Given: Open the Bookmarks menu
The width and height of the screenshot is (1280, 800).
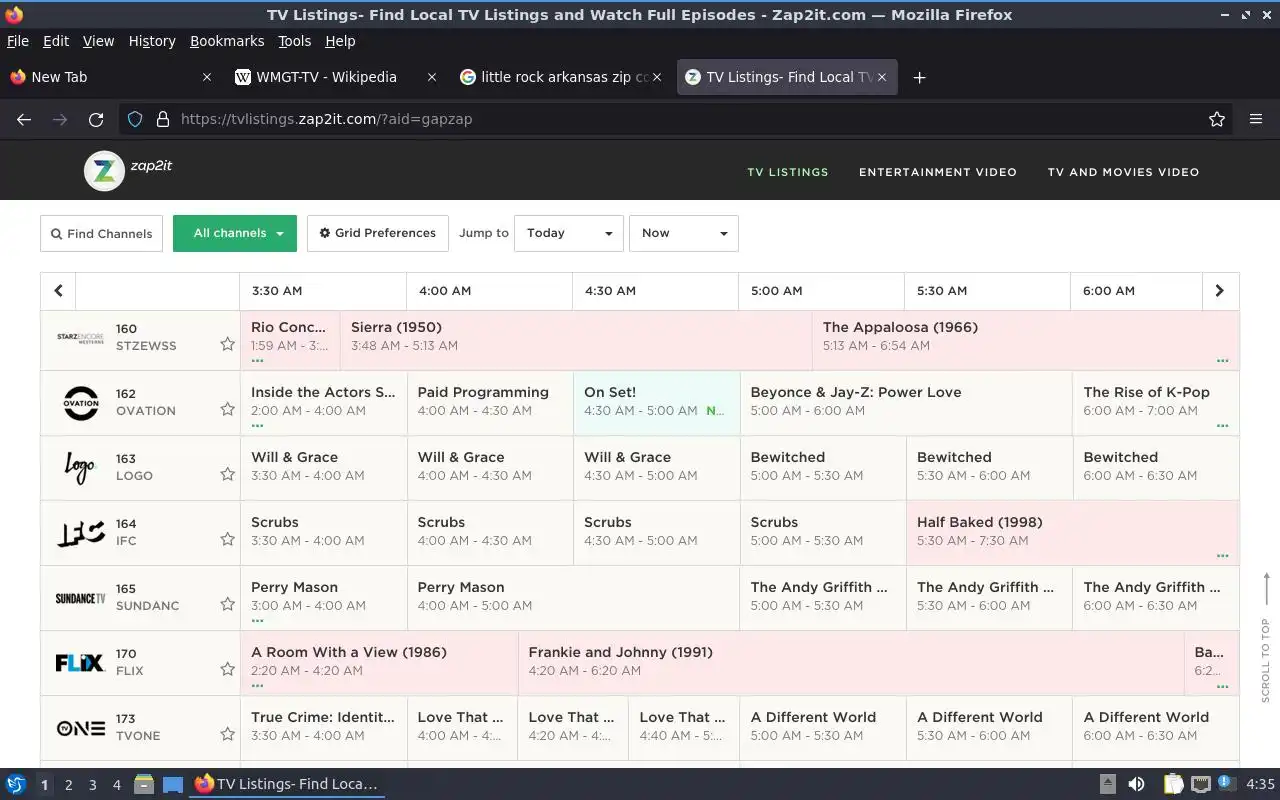Looking at the screenshot, I should point(227,41).
